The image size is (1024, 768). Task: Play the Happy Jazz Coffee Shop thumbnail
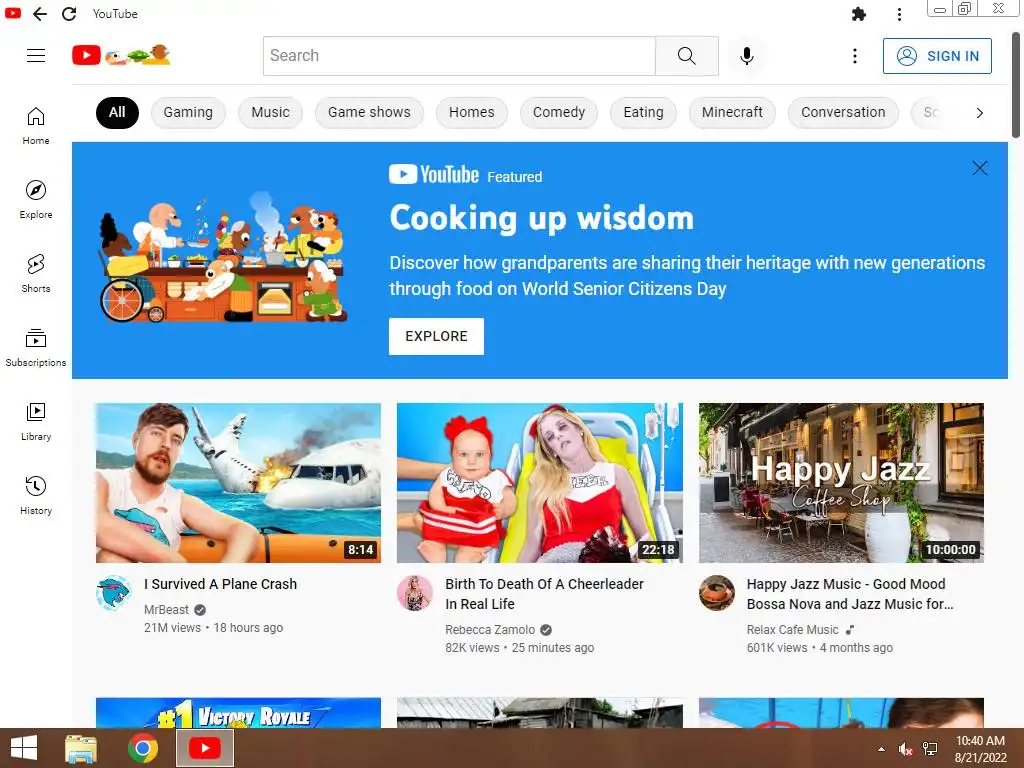pyautogui.click(x=841, y=483)
